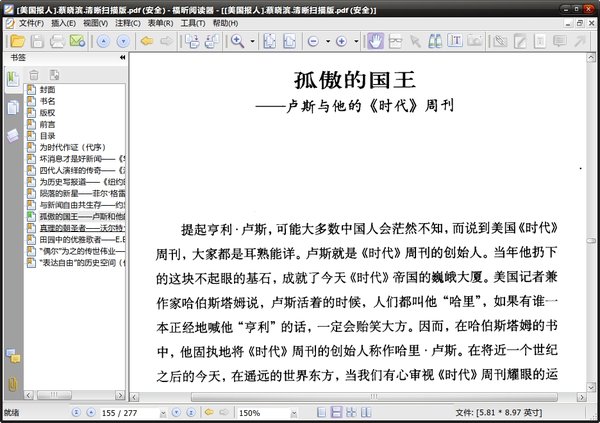The height and width of the screenshot is (423, 600).
Task: Click the yellow previous view arrow in toolbar
Action: click(x=147, y=41)
